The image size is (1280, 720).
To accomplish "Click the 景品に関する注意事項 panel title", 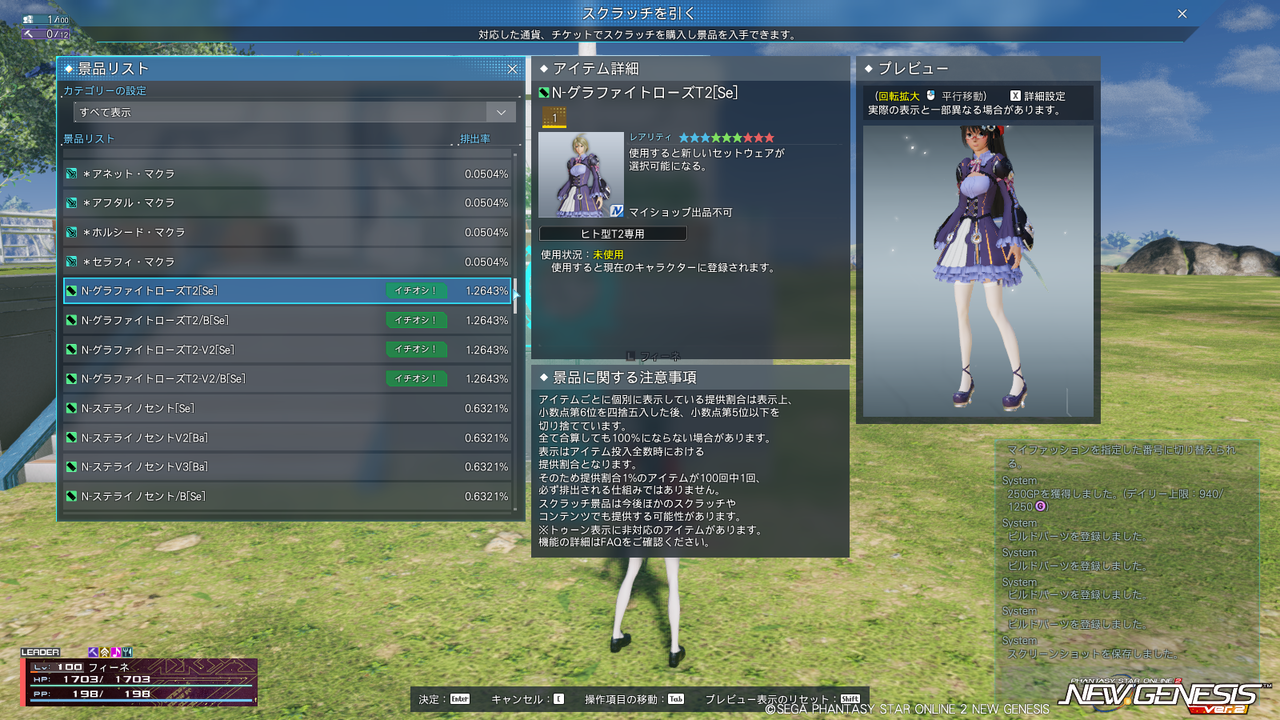I will pos(625,377).
